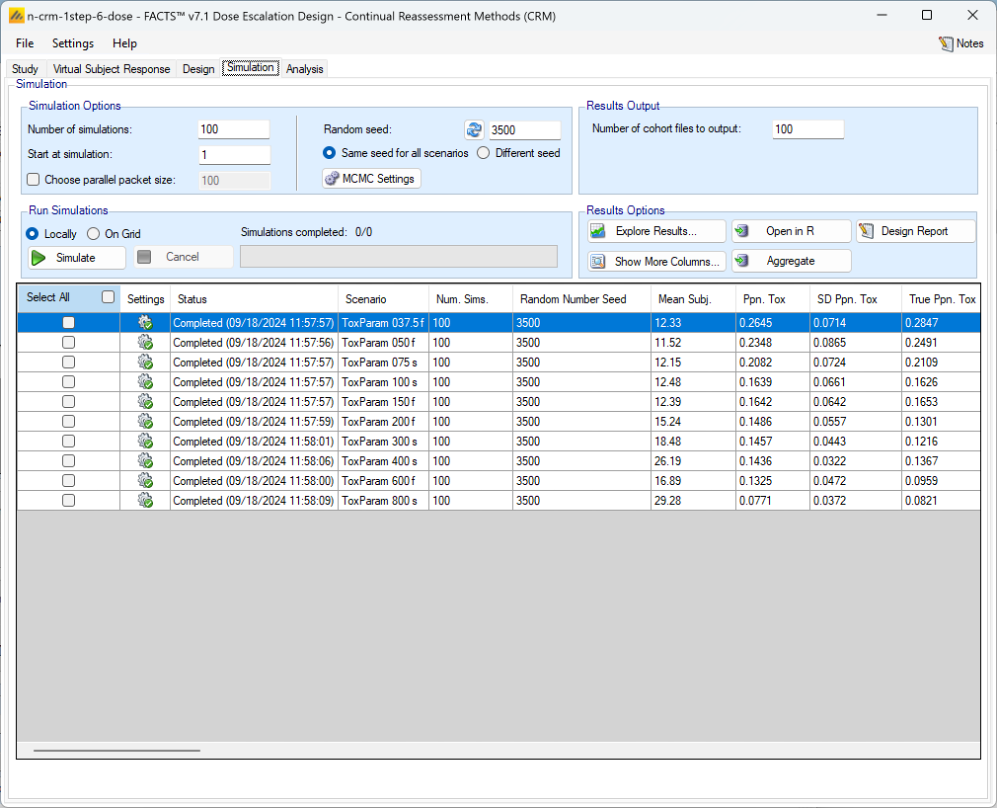
Task: Choose On Grid run option
Action: coord(94,234)
